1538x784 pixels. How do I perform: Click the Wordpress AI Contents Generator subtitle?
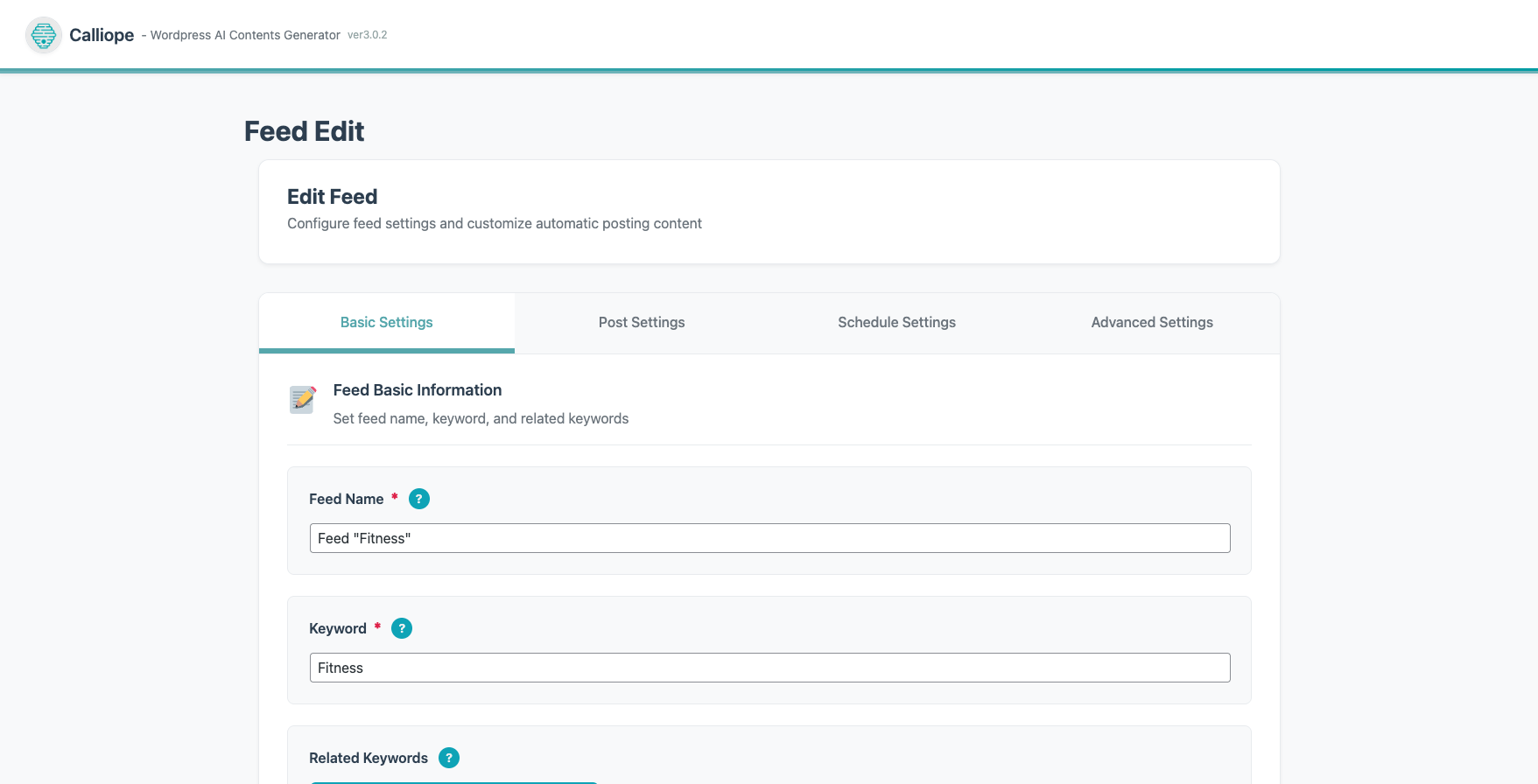click(245, 35)
